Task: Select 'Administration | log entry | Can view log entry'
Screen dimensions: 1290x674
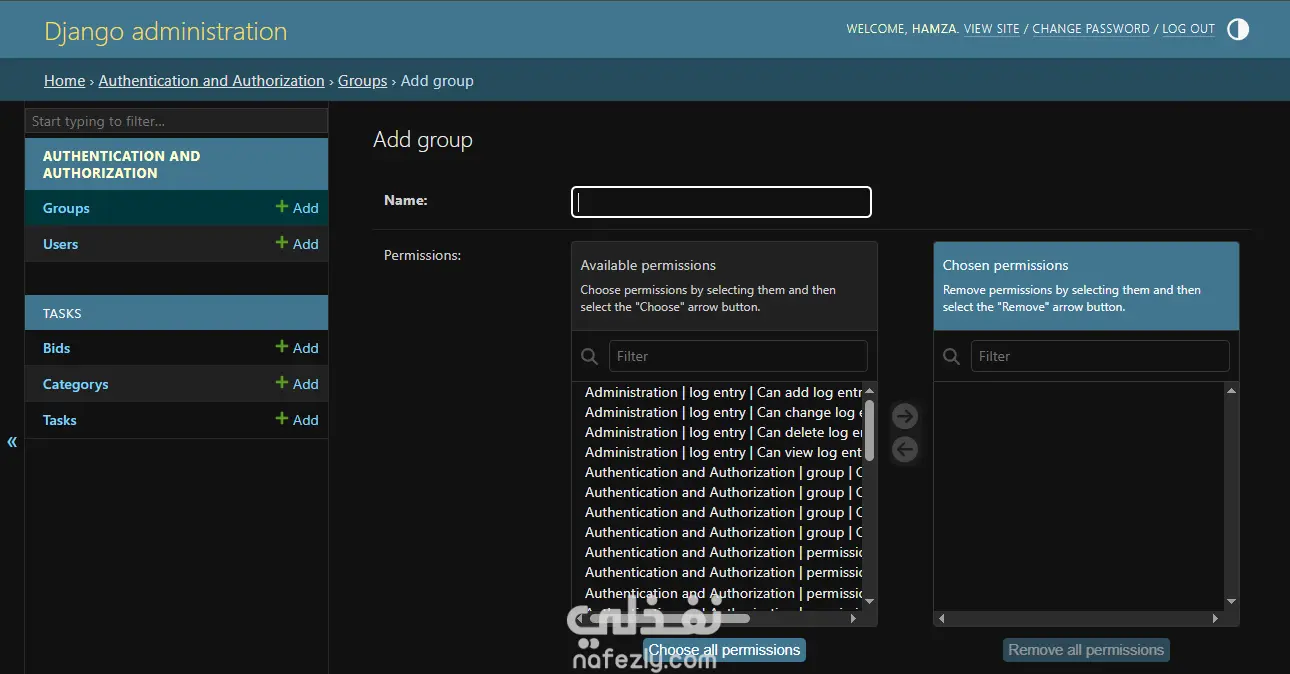Action: pos(723,452)
